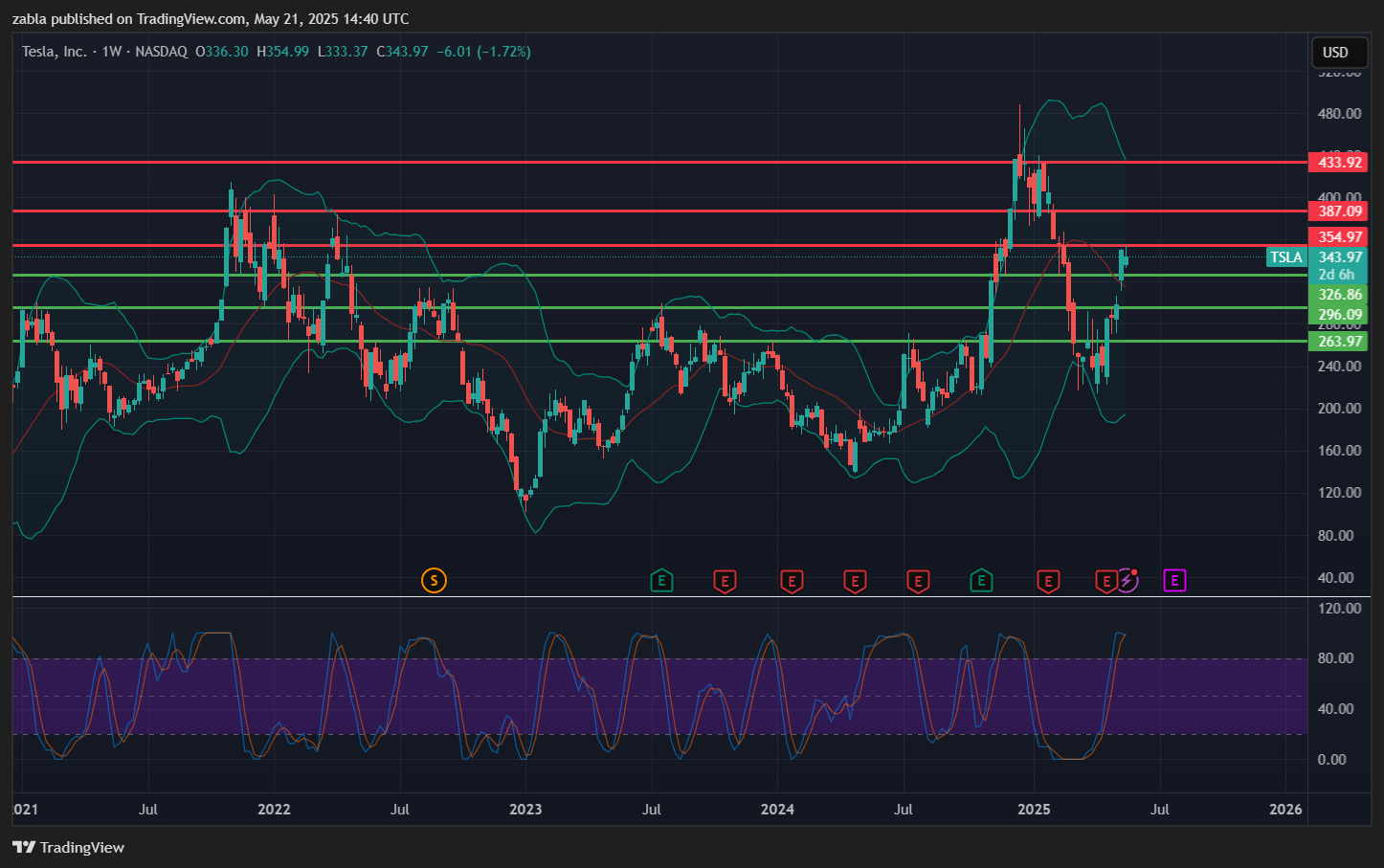Click the TradingView logo at bottom
Image resolution: width=1384 pixels, height=868 pixels.
(x=69, y=847)
